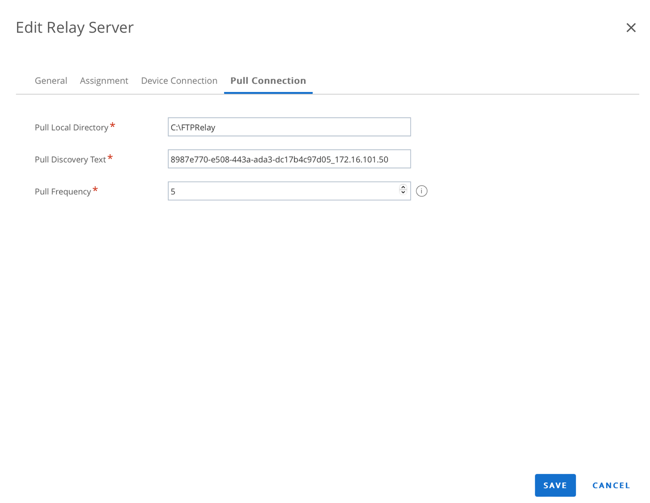Click the Pull Local Directory label

click(x=71, y=128)
